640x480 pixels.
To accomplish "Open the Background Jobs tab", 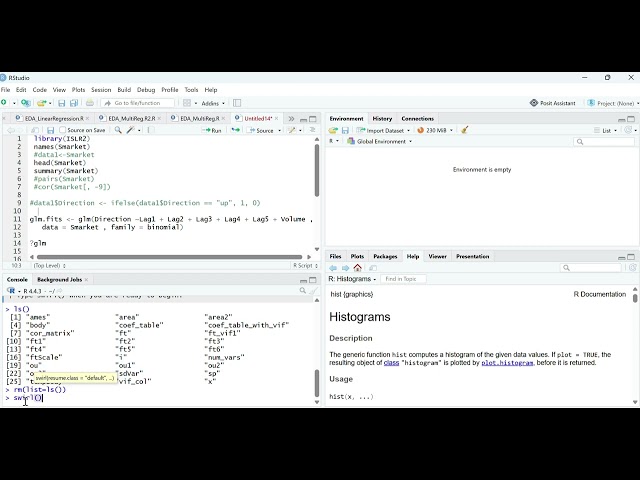I will click(59, 280).
